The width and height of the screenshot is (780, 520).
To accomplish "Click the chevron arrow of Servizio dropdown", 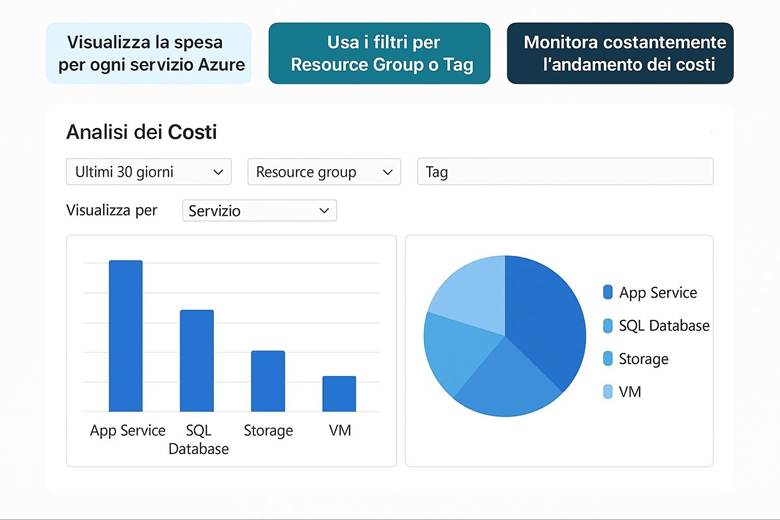I will point(324,210).
